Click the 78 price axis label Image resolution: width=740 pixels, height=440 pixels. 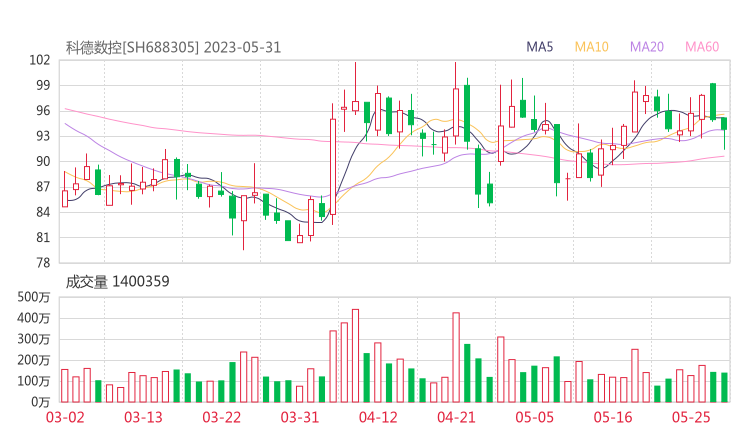[43, 263]
